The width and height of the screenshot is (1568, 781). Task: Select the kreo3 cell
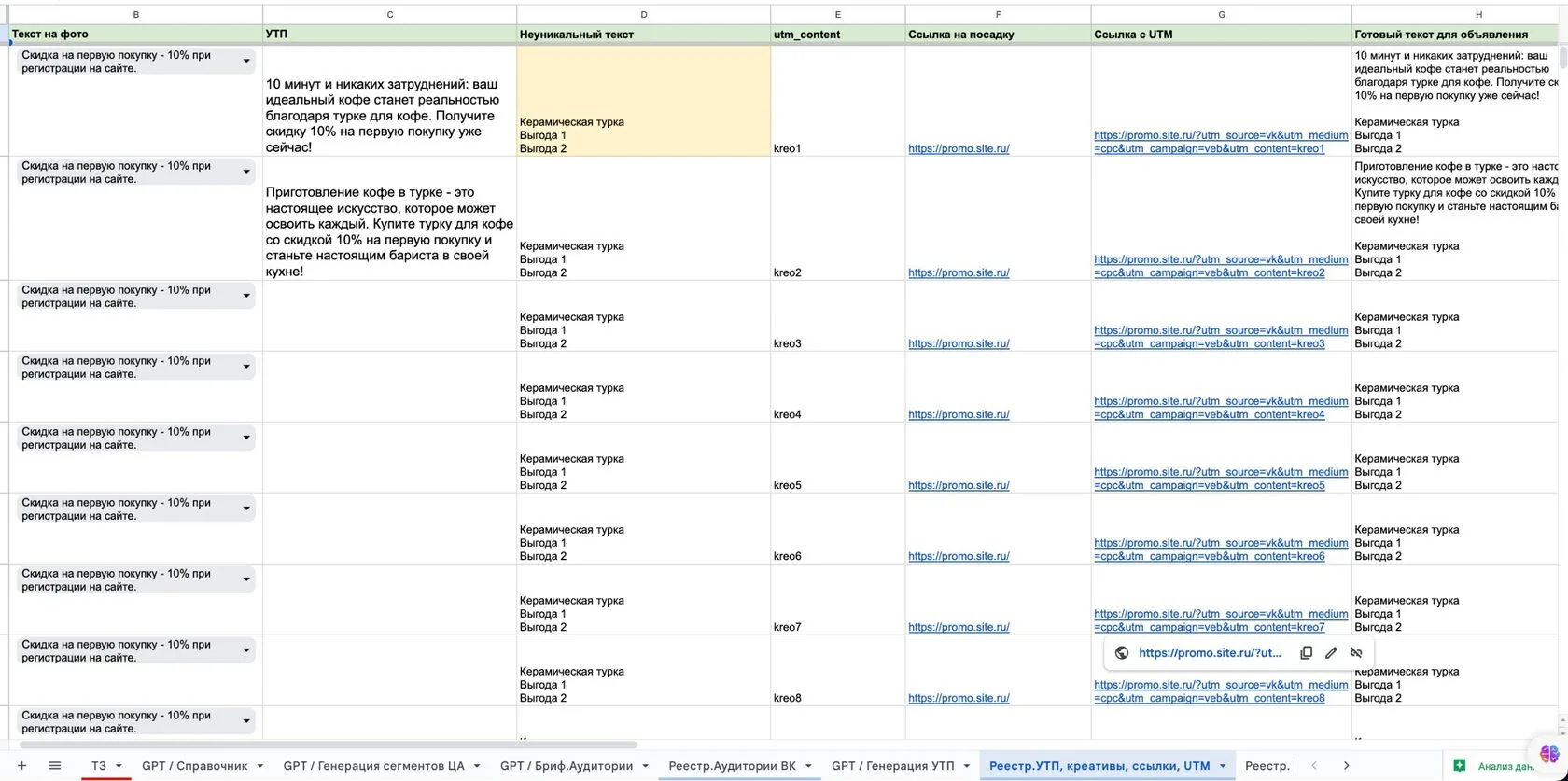pyautogui.click(x=837, y=316)
